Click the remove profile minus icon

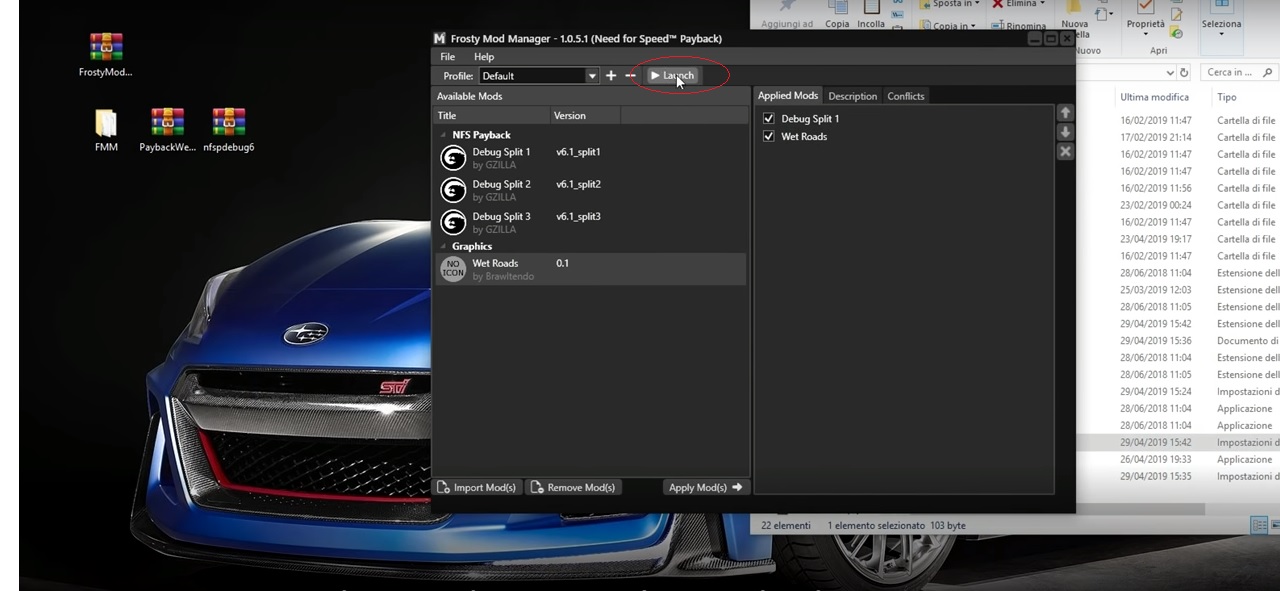pyautogui.click(x=630, y=76)
